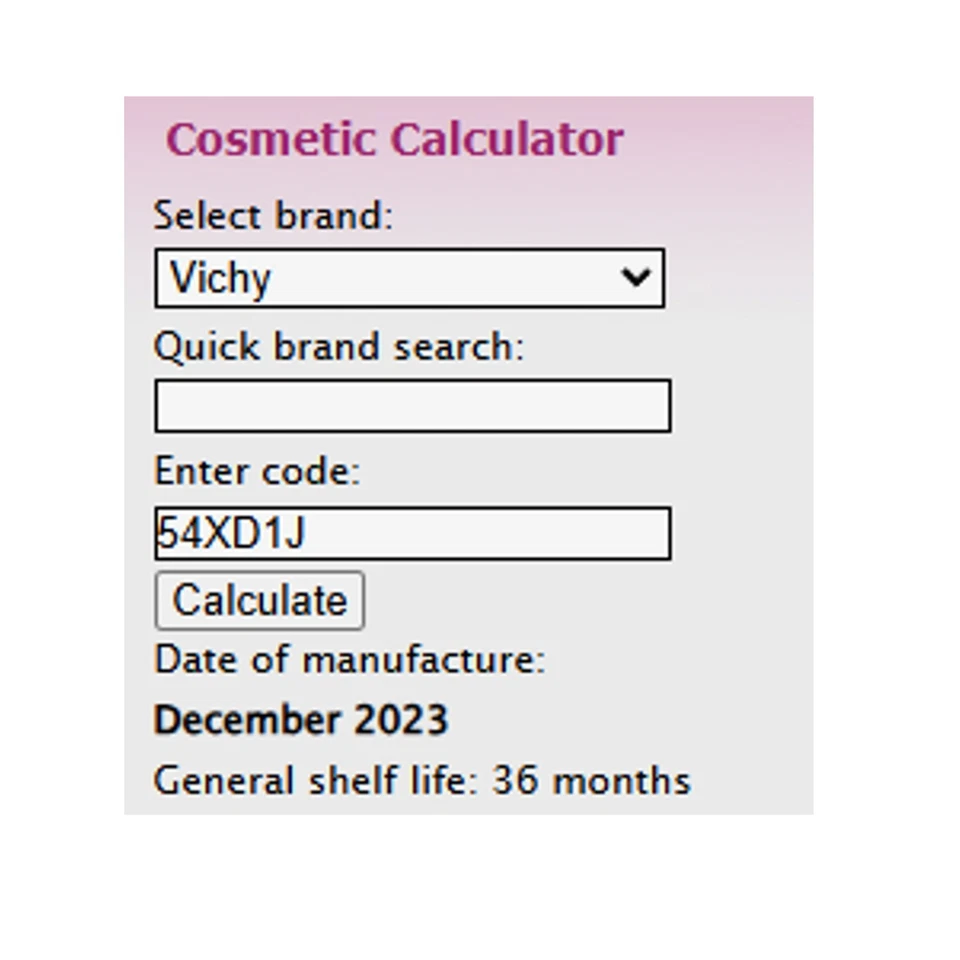
Task: Click the "Vichy" text in the brand selector
Action: coord(220,278)
